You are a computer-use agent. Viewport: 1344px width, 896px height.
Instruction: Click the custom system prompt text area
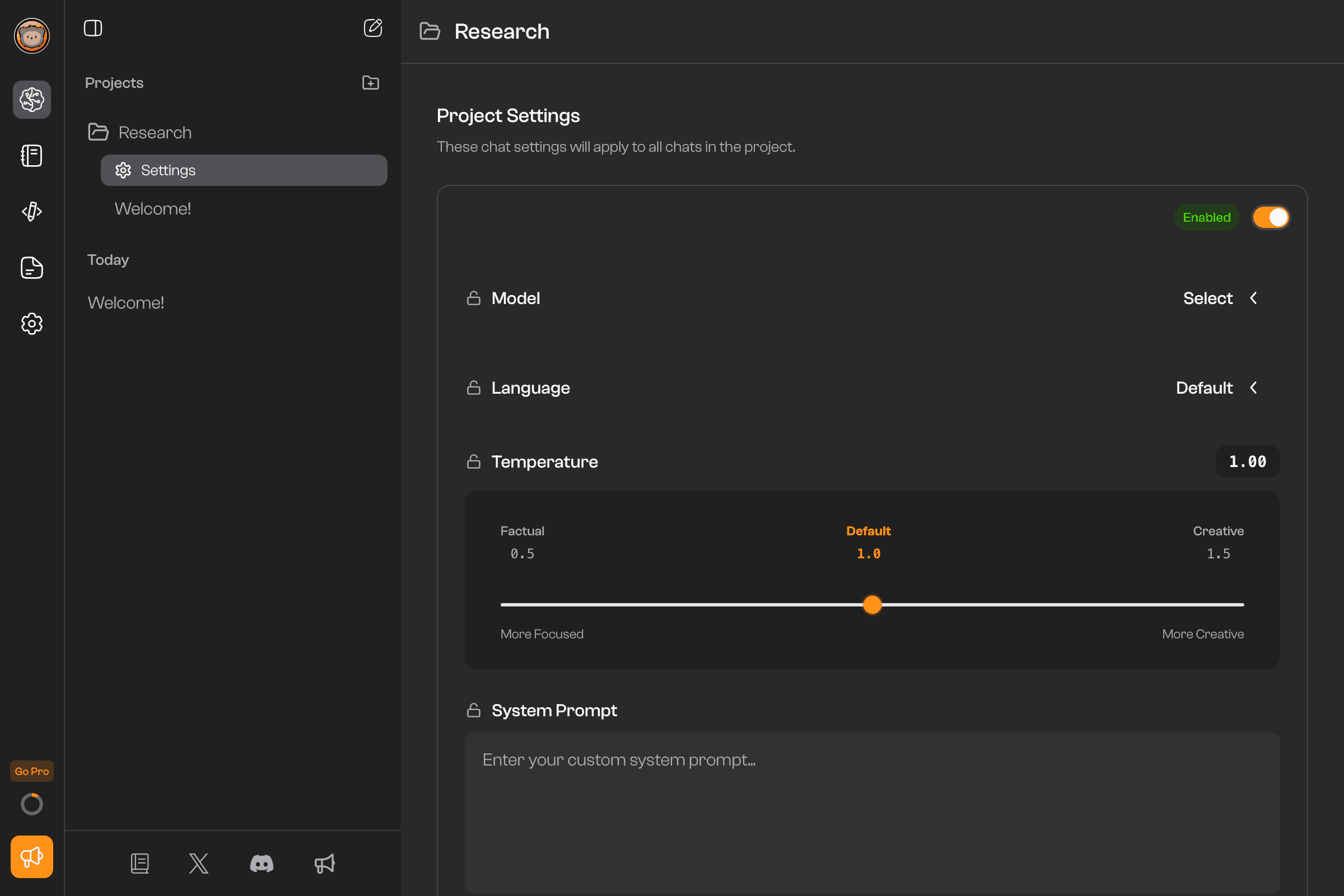click(872, 813)
